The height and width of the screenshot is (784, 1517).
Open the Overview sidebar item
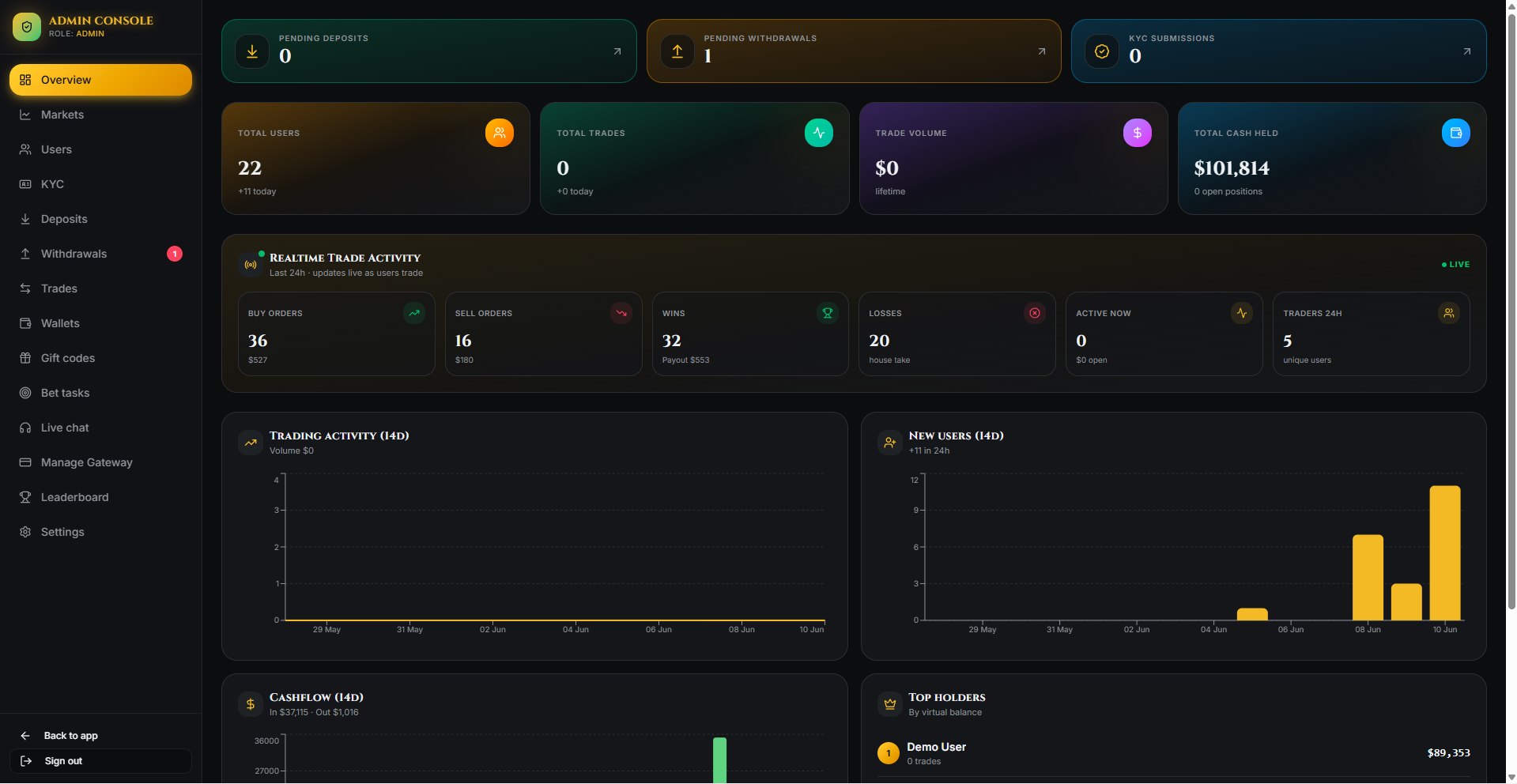pyautogui.click(x=100, y=80)
